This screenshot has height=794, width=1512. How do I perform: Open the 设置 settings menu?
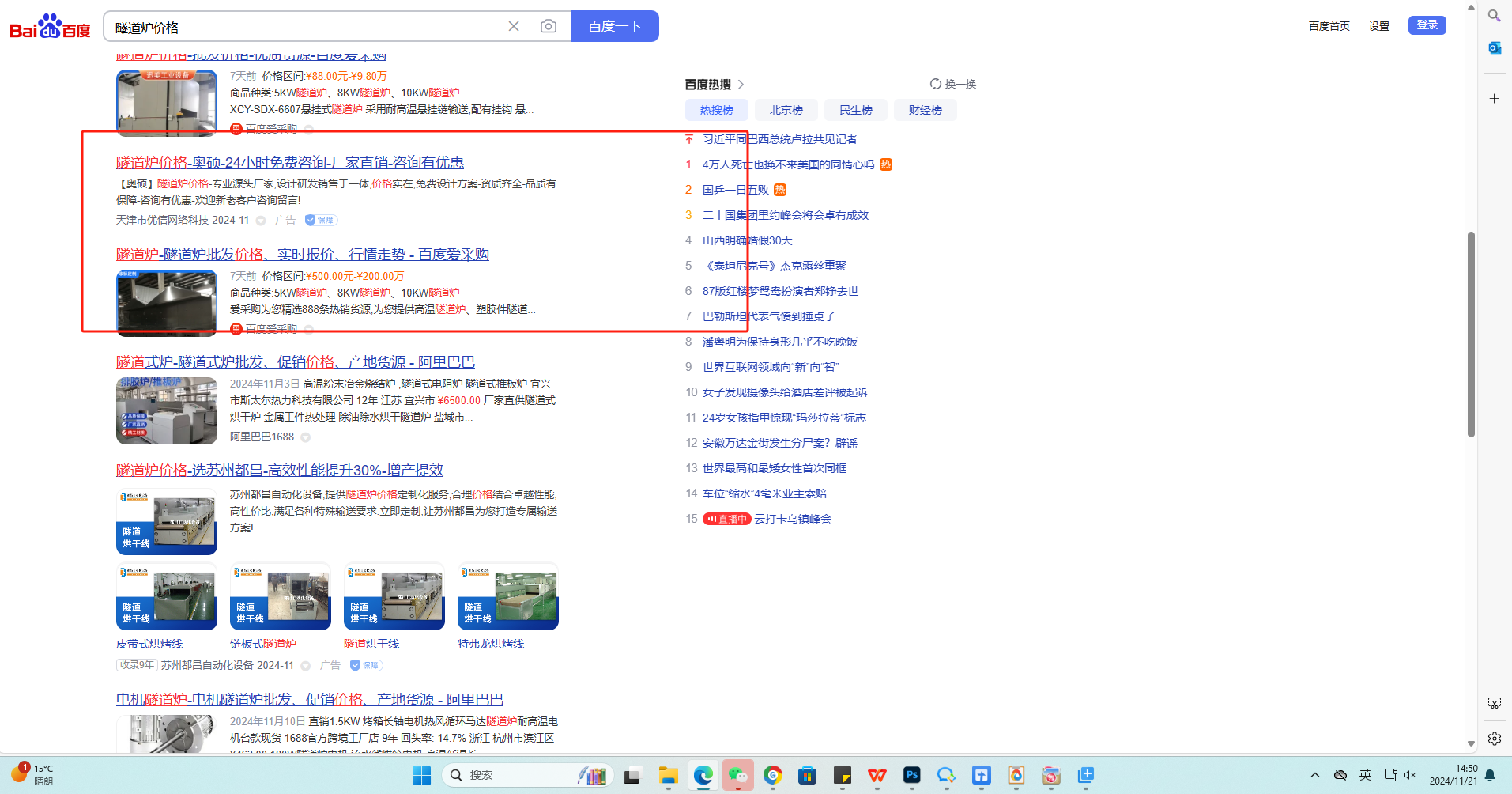[x=1378, y=26]
